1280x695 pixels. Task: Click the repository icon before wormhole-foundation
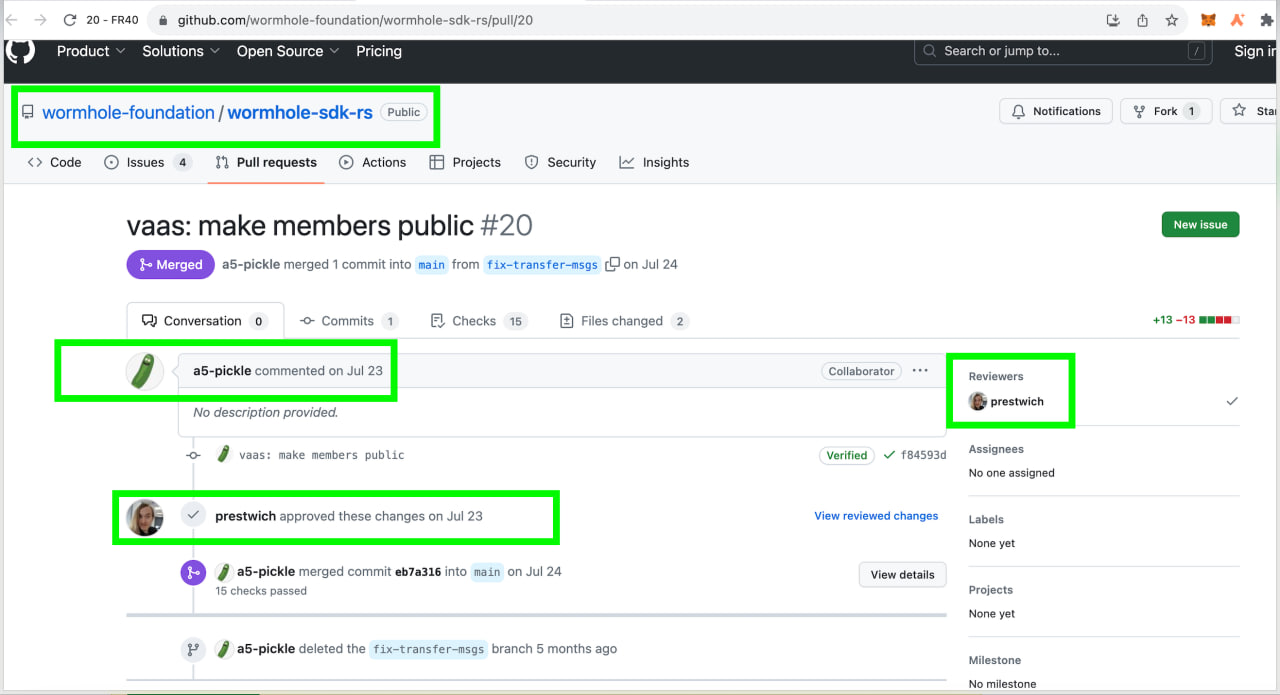(28, 112)
